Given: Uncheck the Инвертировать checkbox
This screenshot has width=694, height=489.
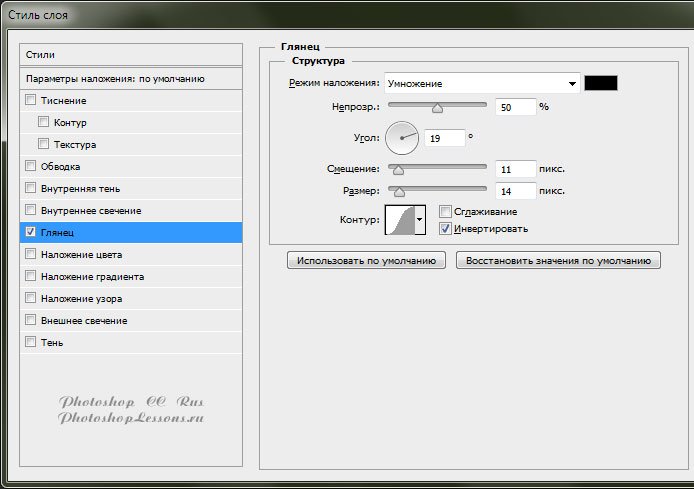Looking at the screenshot, I should click(445, 228).
